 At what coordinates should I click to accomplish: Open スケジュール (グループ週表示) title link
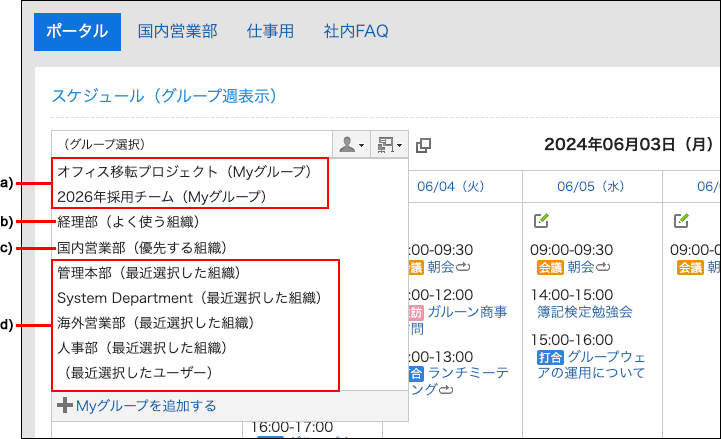pos(165,96)
